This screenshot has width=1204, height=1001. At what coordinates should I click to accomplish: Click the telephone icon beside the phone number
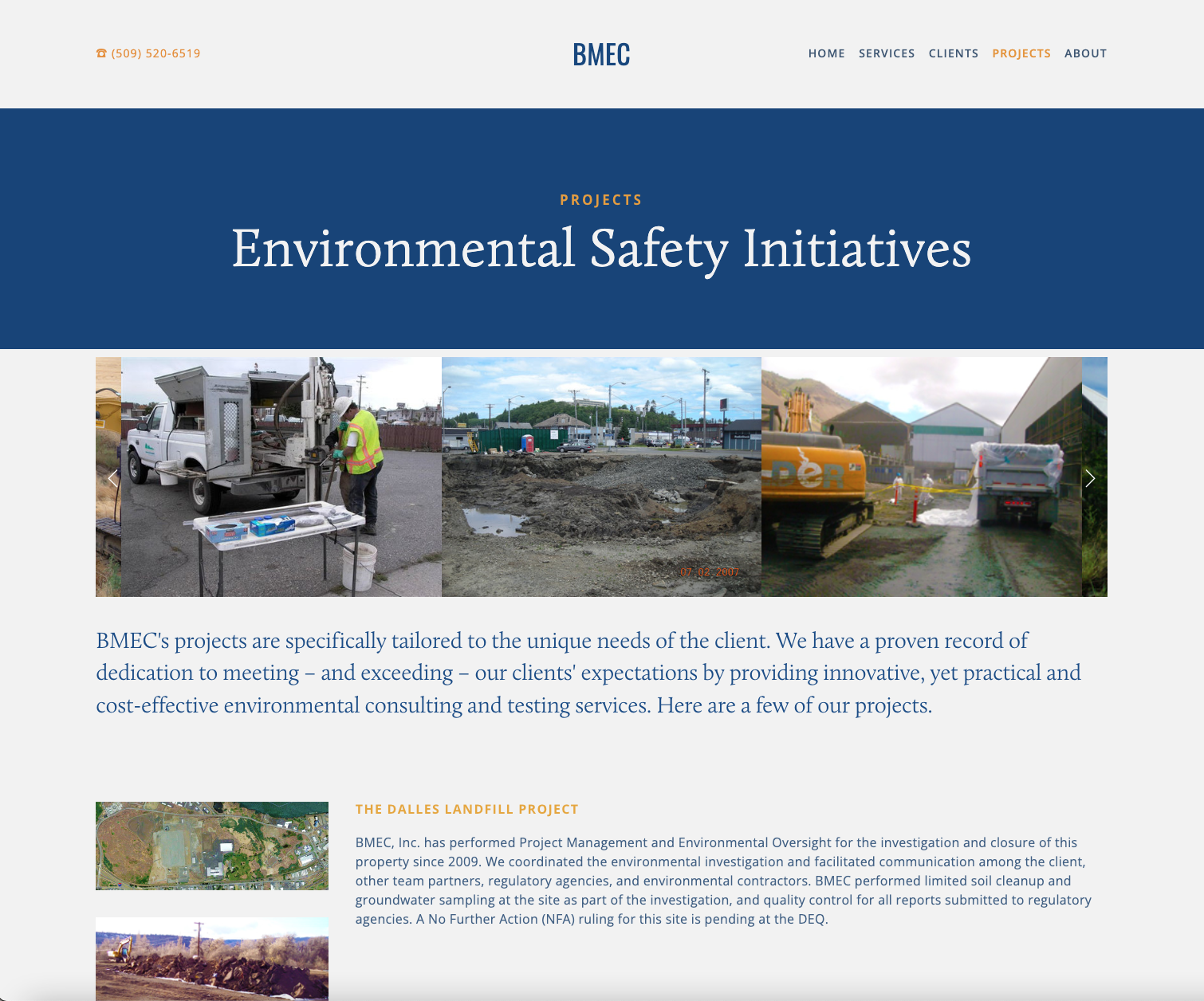[101, 53]
